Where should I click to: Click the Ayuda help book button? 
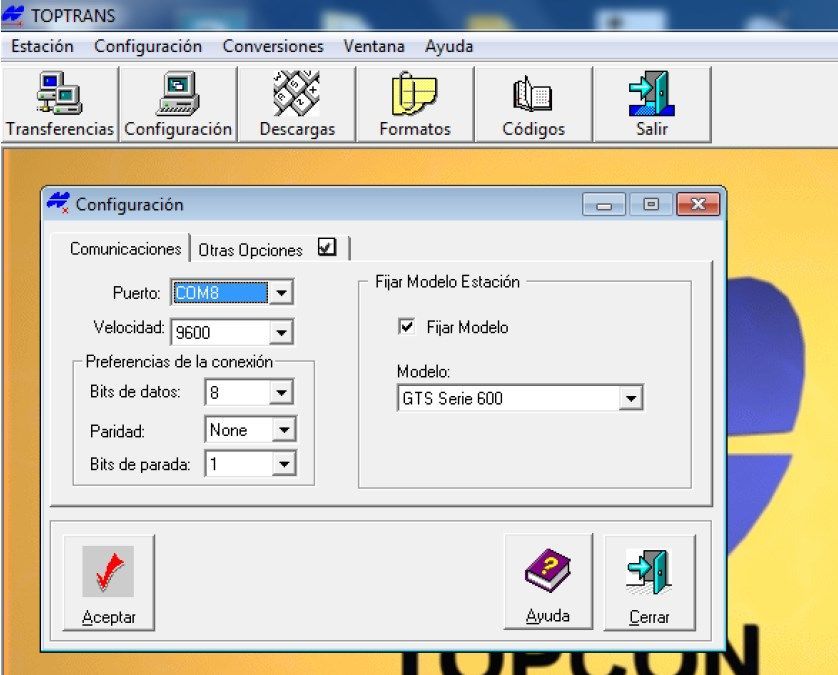(x=548, y=582)
